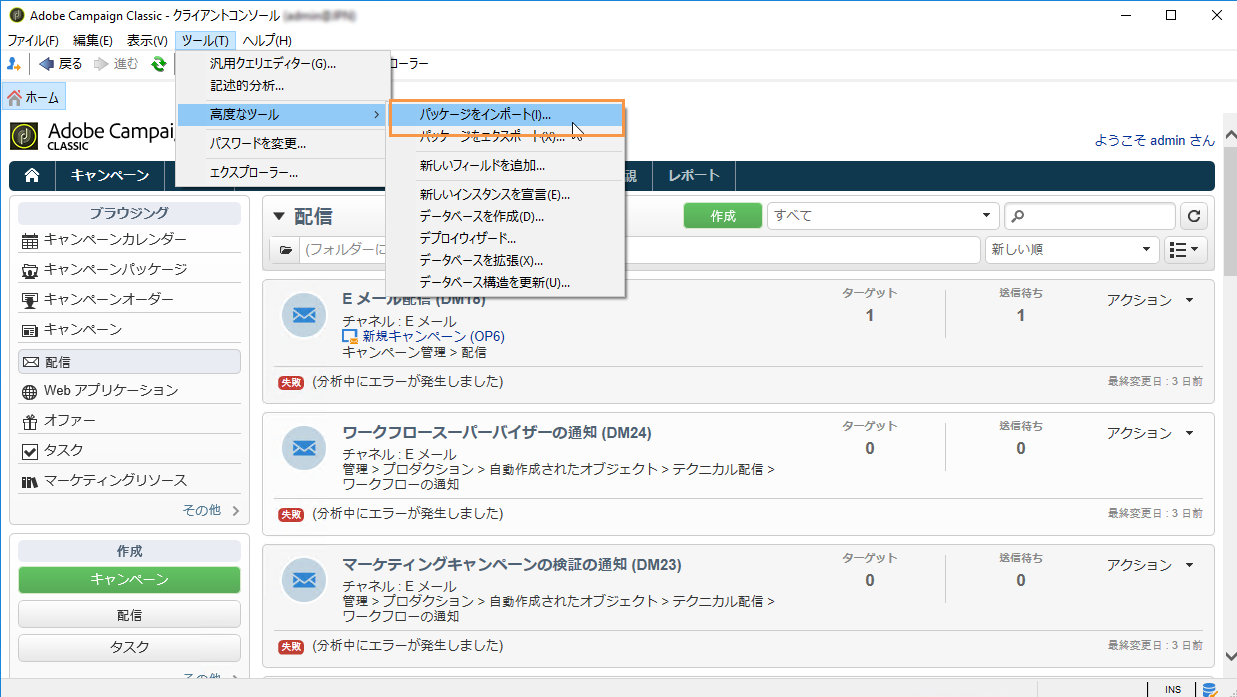Click the home icon in navigation bar
The image size is (1237, 697).
(32, 175)
